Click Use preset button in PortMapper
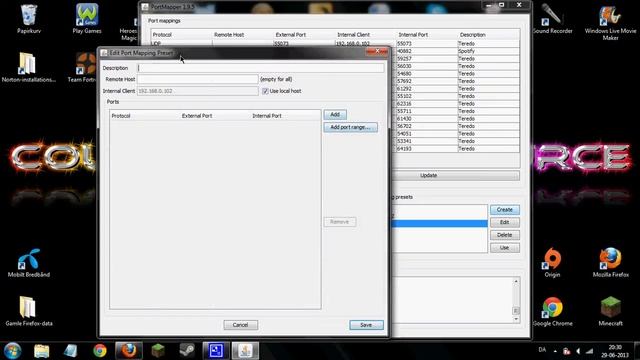 tap(504, 248)
